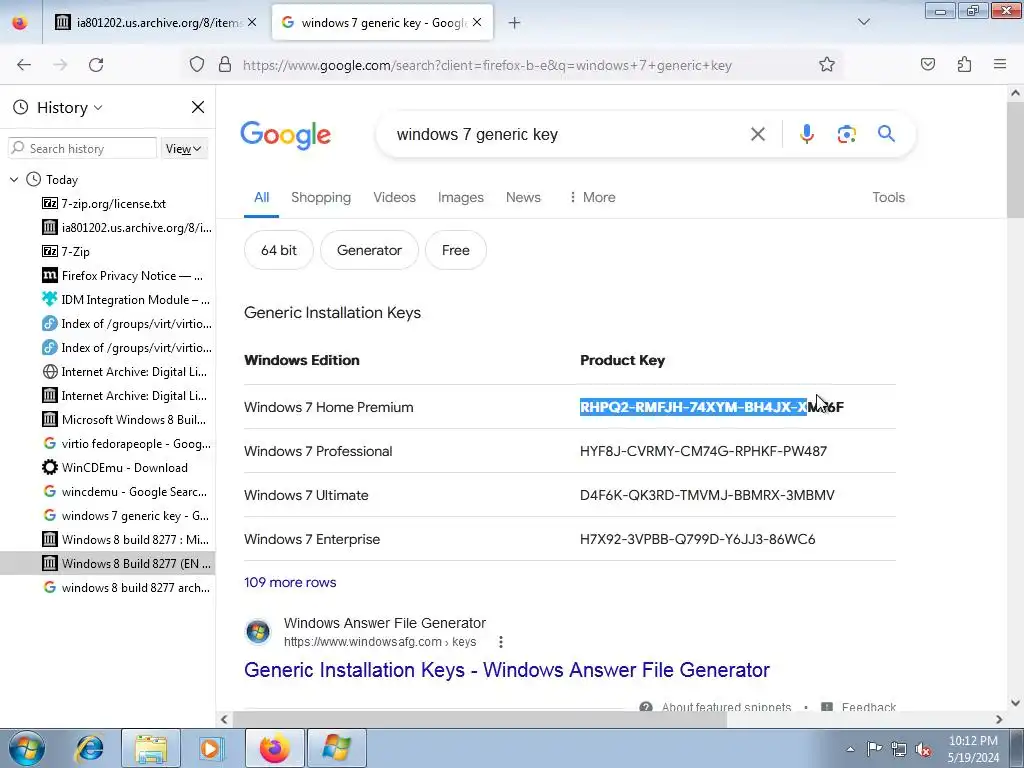Switch to the Shopping results tab
The width and height of the screenshot is (1024, 768).
coord(321,197)
